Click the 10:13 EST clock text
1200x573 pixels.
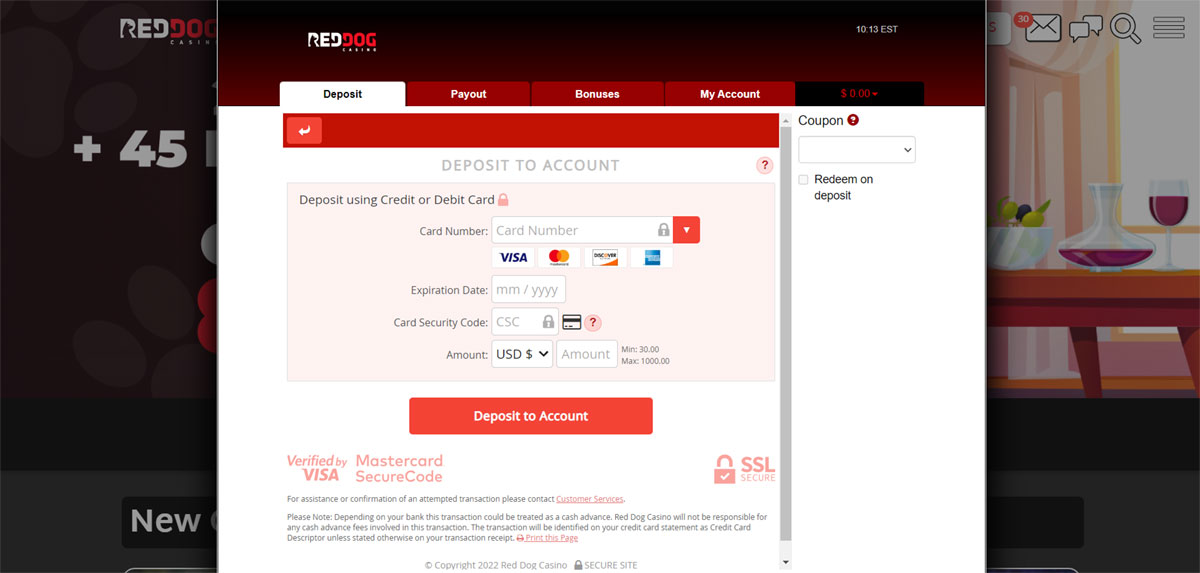pos(877,29)
